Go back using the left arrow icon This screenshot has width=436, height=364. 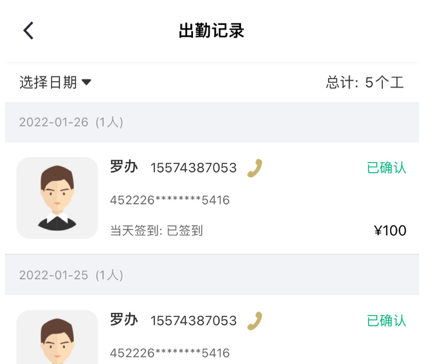[x=28, y=31]
